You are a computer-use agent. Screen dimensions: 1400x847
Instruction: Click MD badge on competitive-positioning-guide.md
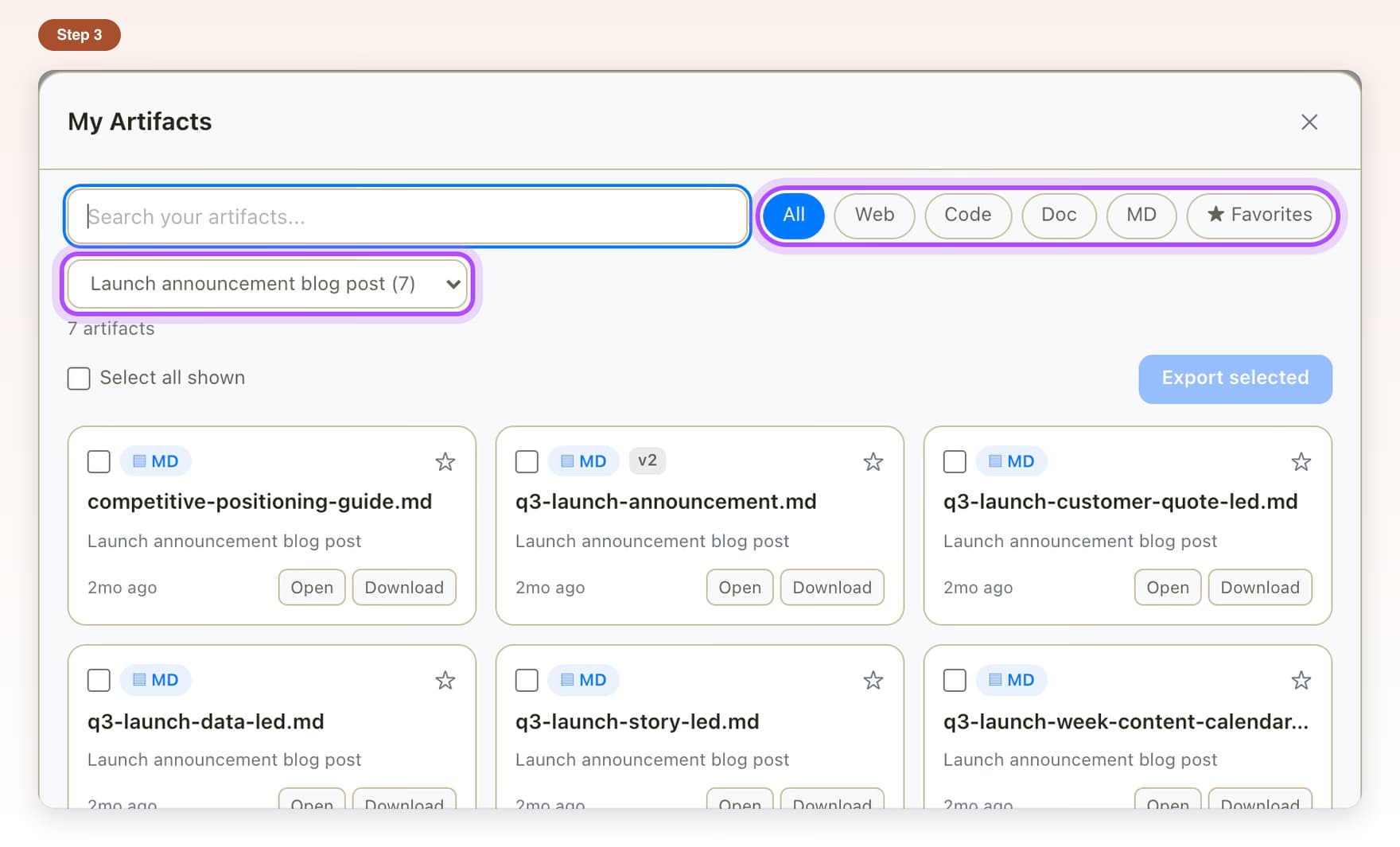156,461
